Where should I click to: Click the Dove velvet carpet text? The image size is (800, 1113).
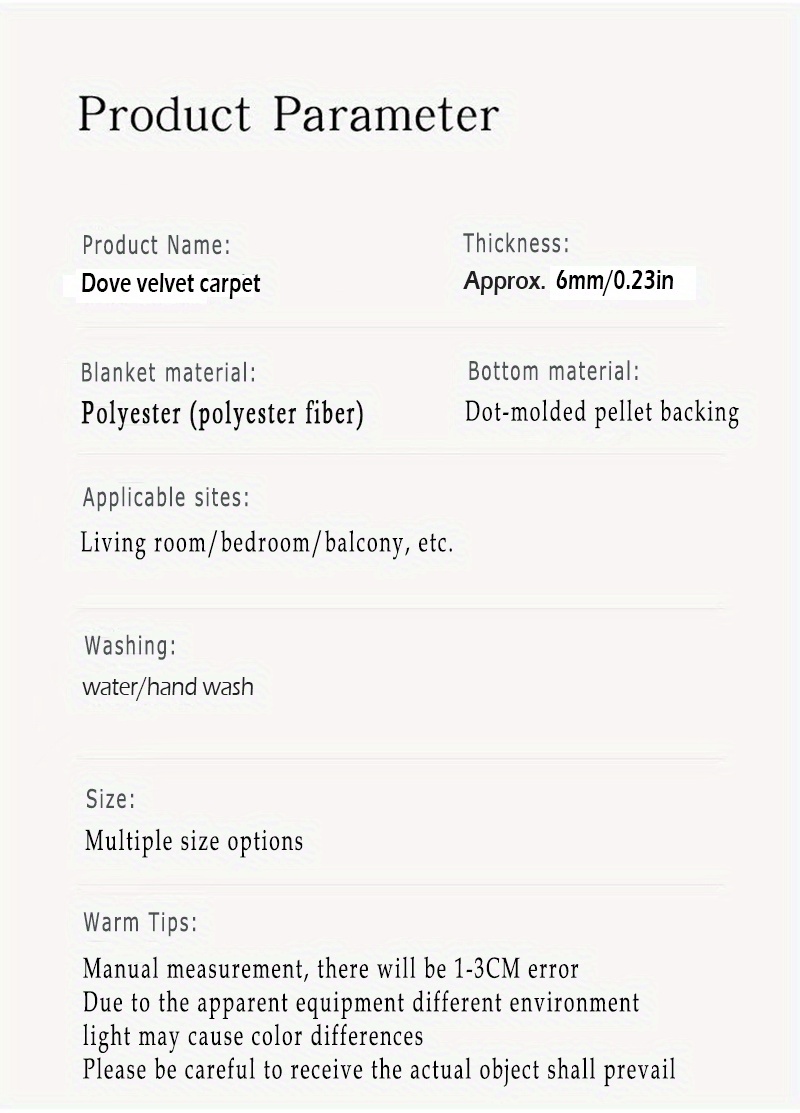click(x=171, y=284)
